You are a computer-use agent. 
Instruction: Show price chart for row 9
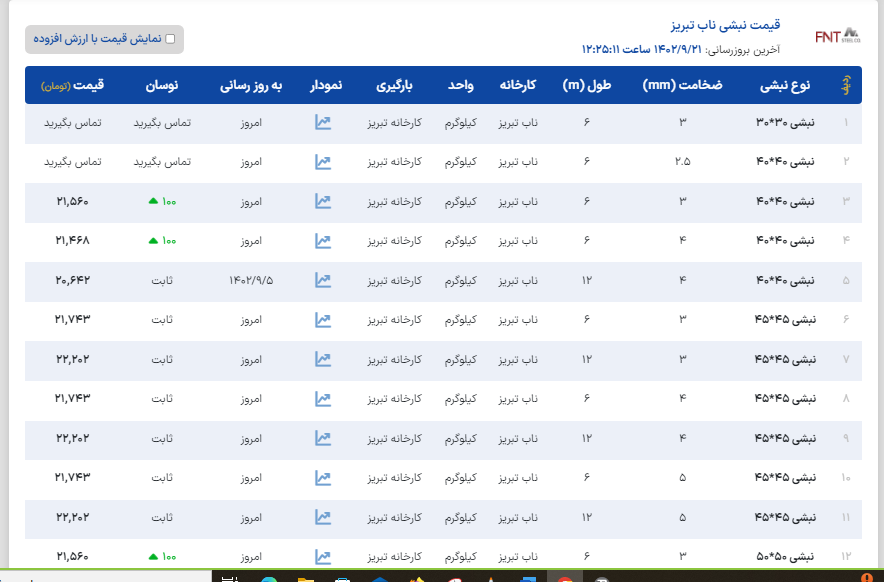[x=323, y=438]
